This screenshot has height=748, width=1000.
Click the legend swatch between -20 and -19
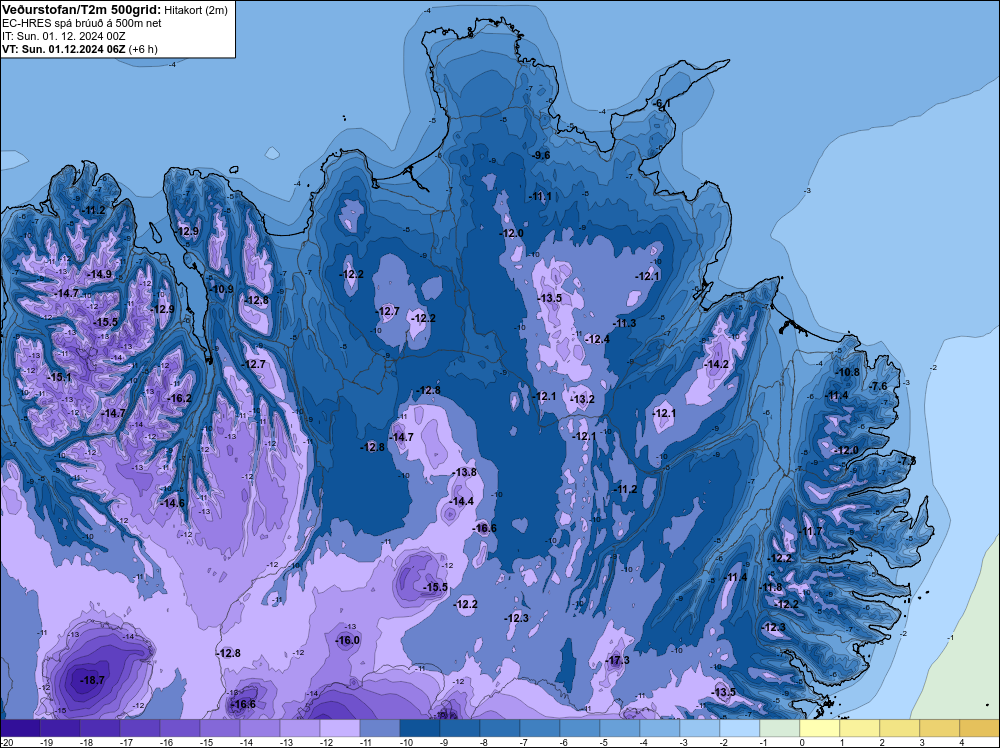point(20,728)
